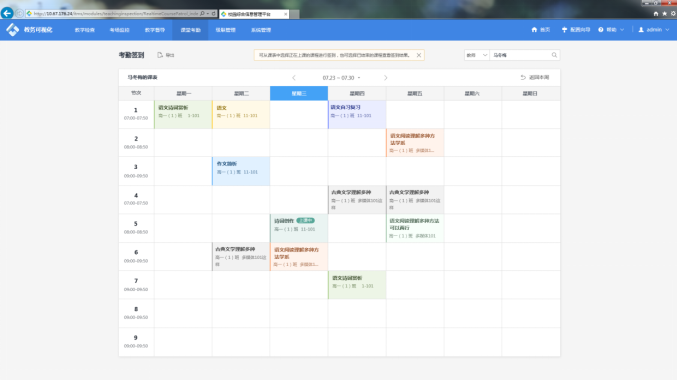
Task: Click the blue diamond app logo
Action: (13, 29)
